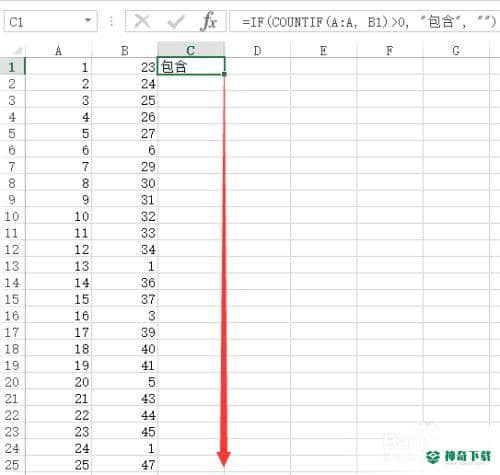
Task: Select column A header
Action: [58, 51]
